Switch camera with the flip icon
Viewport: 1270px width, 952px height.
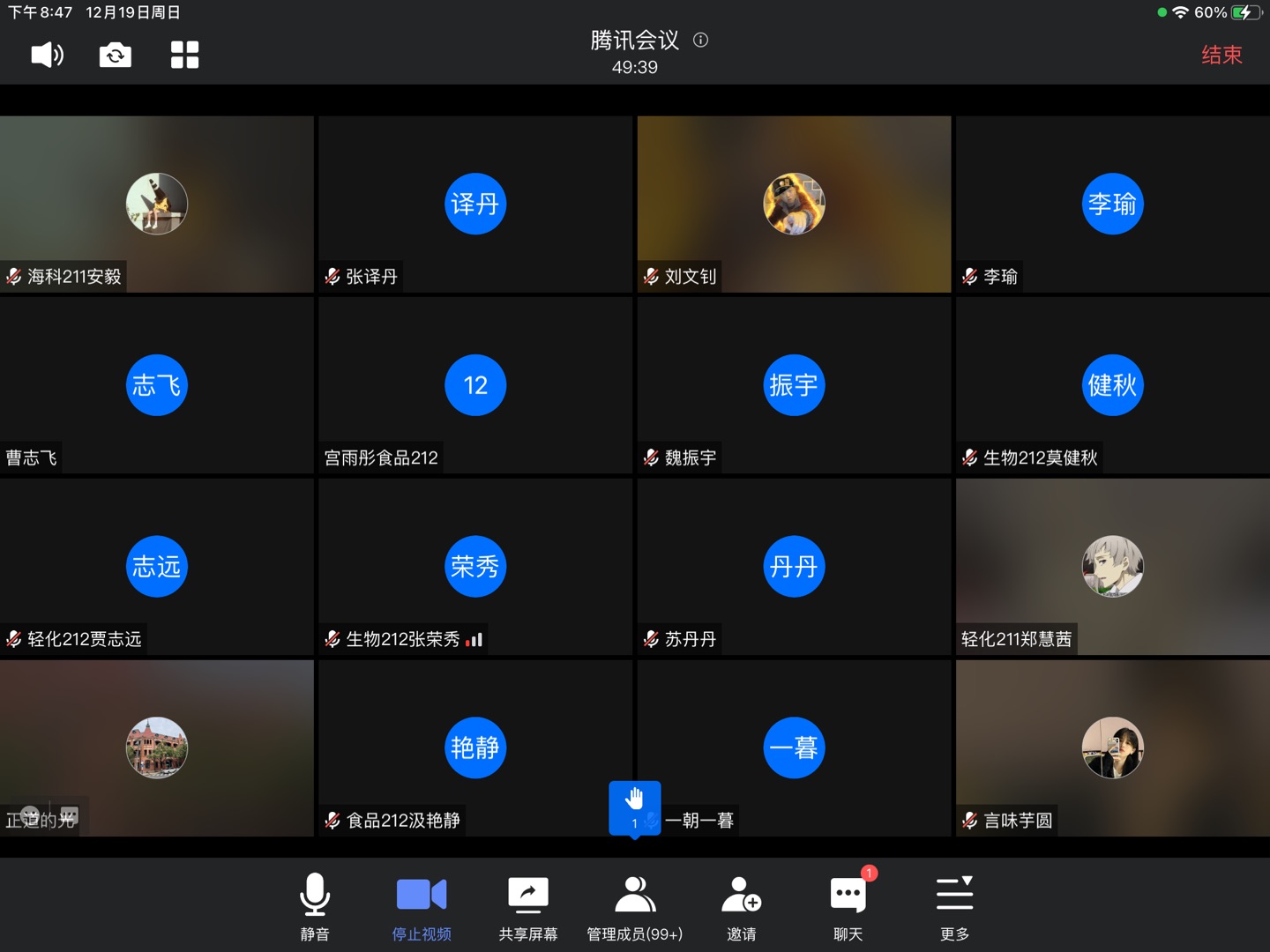(115, 55)
